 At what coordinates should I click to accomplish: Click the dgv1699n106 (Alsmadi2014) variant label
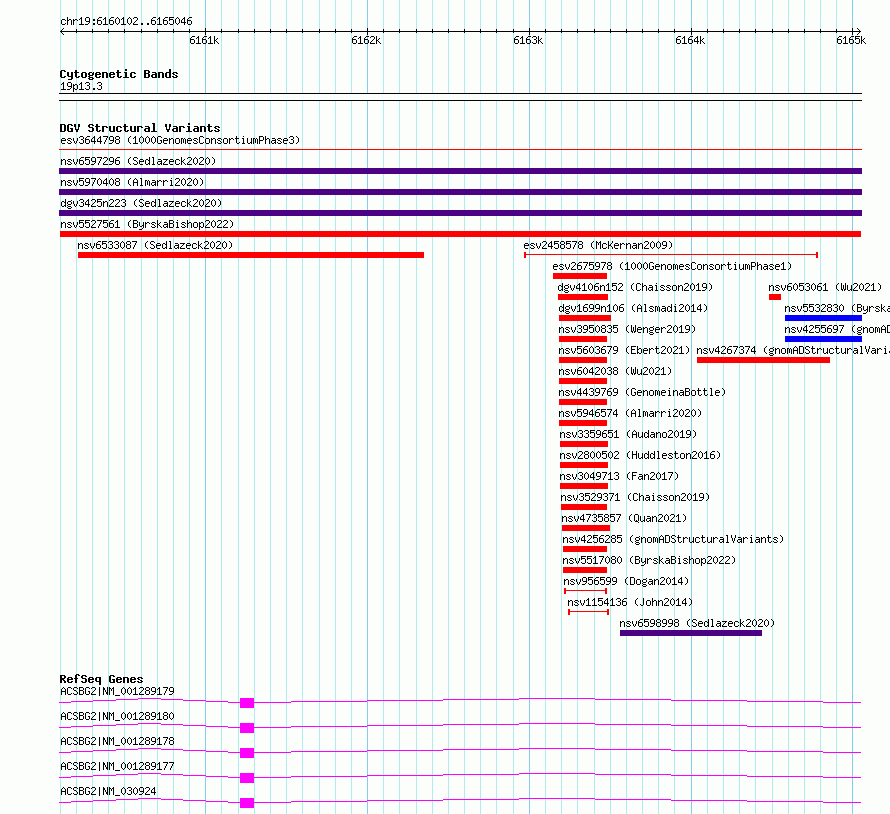(633, 308)
